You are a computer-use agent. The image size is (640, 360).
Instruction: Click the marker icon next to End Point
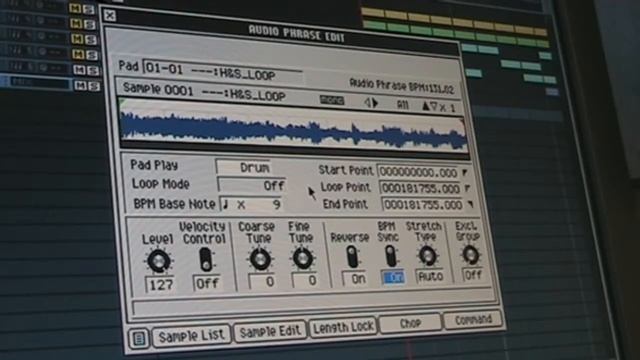(470, 204)
